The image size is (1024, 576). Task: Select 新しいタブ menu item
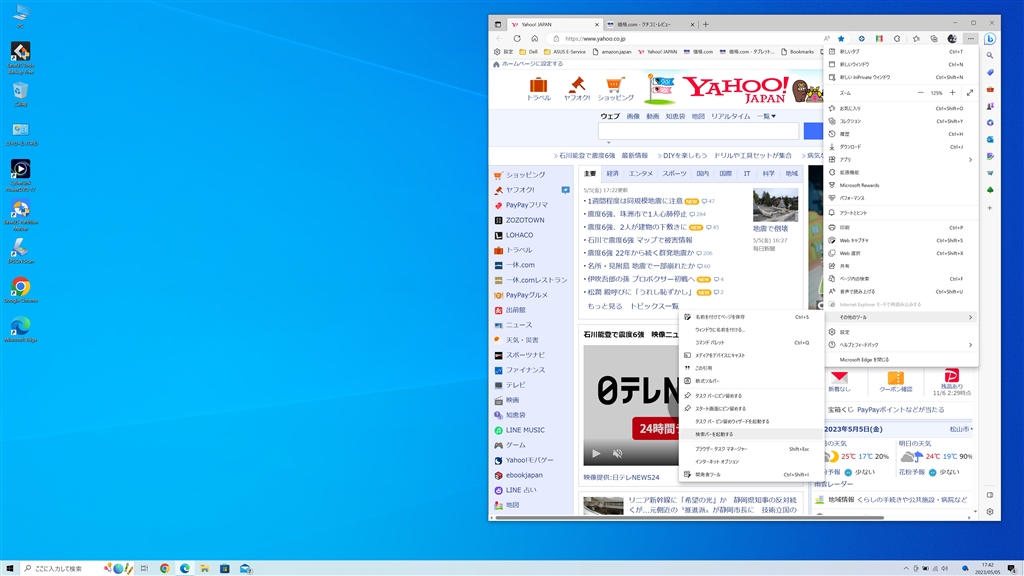[x=901, y=52]
